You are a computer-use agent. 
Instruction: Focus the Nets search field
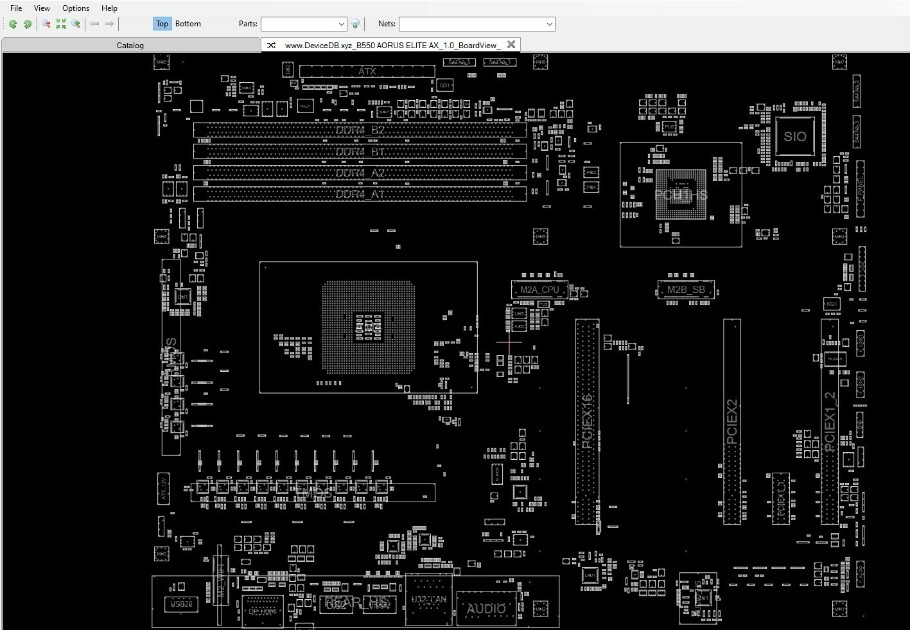[472, 24]
